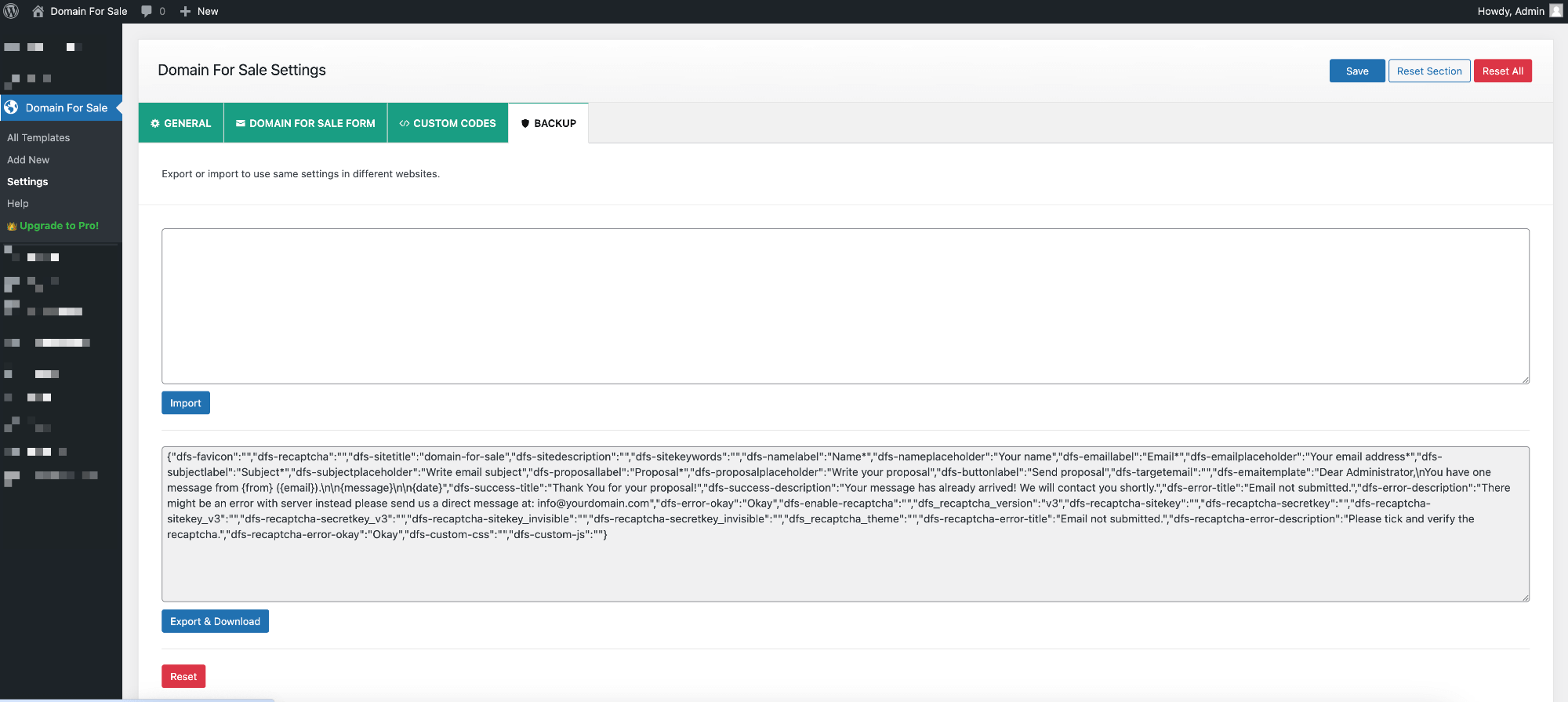Viewport: 1568px width, 702px height.
Task: Click the Import button
Action: [x=186, y=403]
